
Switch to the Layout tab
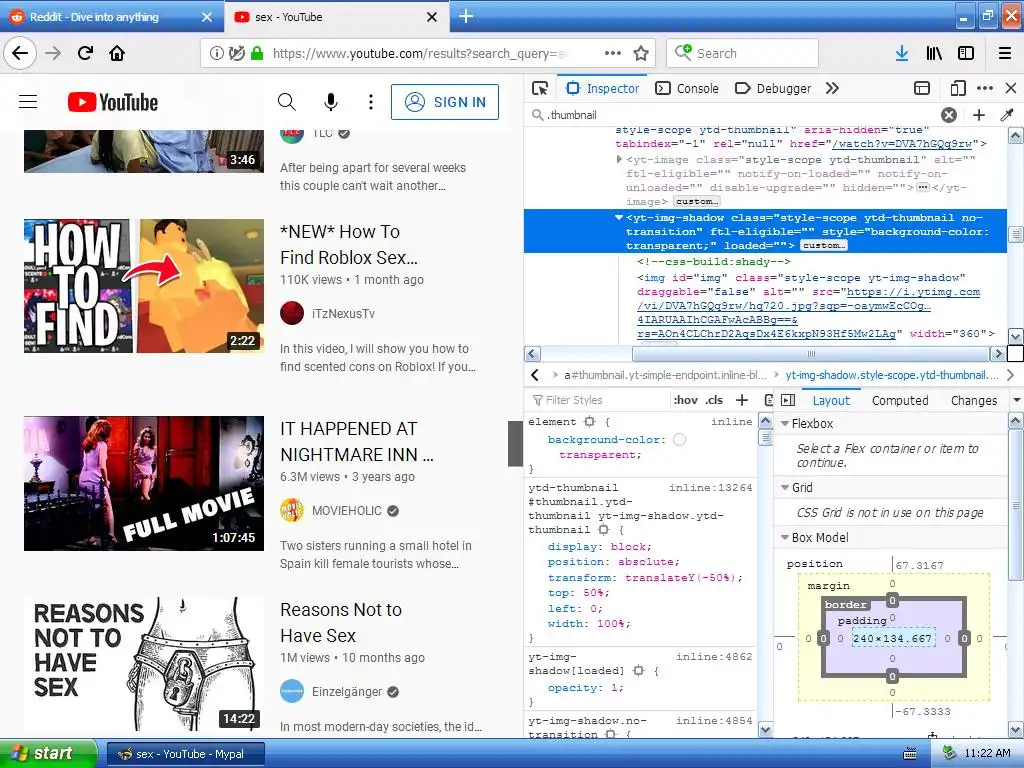(x=831, y=400)
